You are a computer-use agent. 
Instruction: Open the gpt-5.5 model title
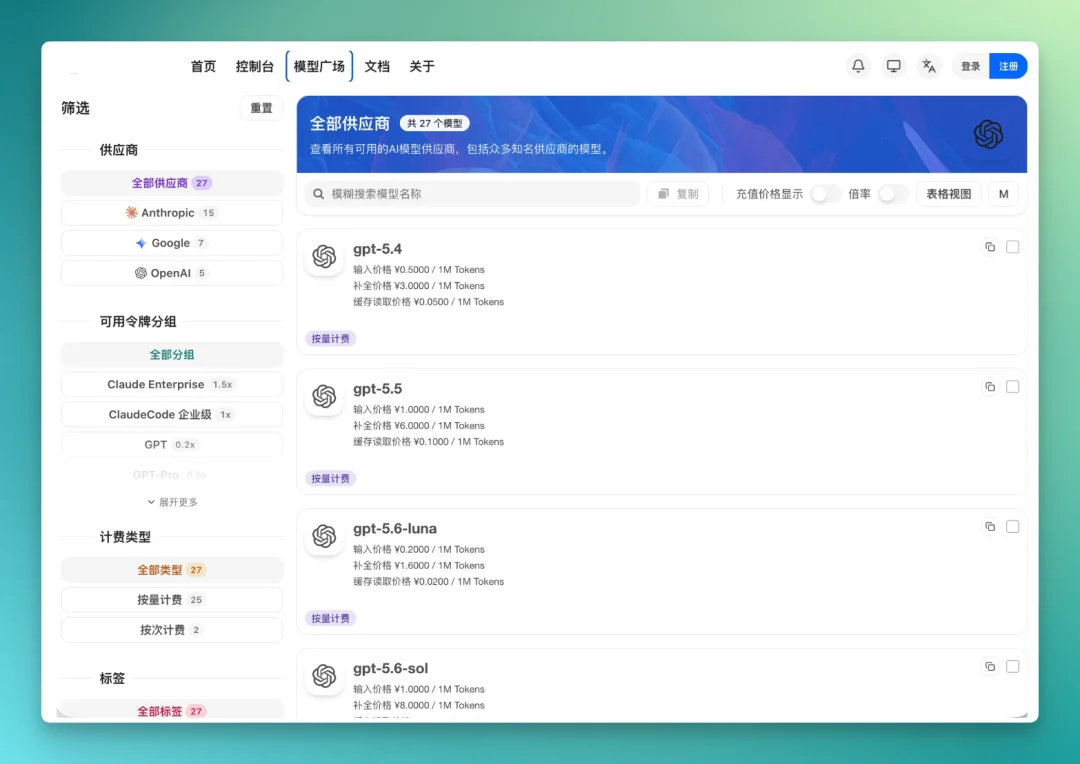(x=377, y=389)
